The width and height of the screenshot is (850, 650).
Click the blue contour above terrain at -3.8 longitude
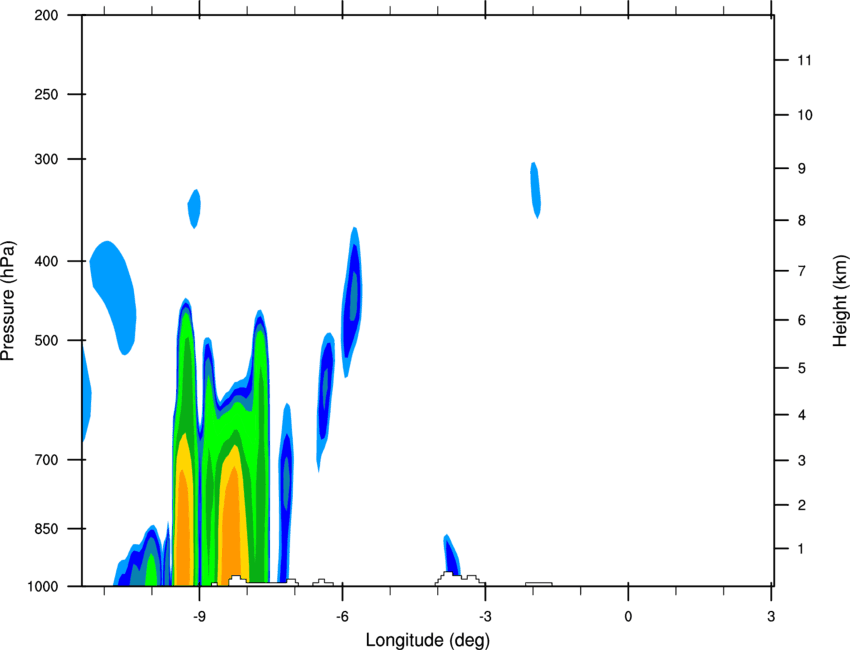click(x=451, y=556)
